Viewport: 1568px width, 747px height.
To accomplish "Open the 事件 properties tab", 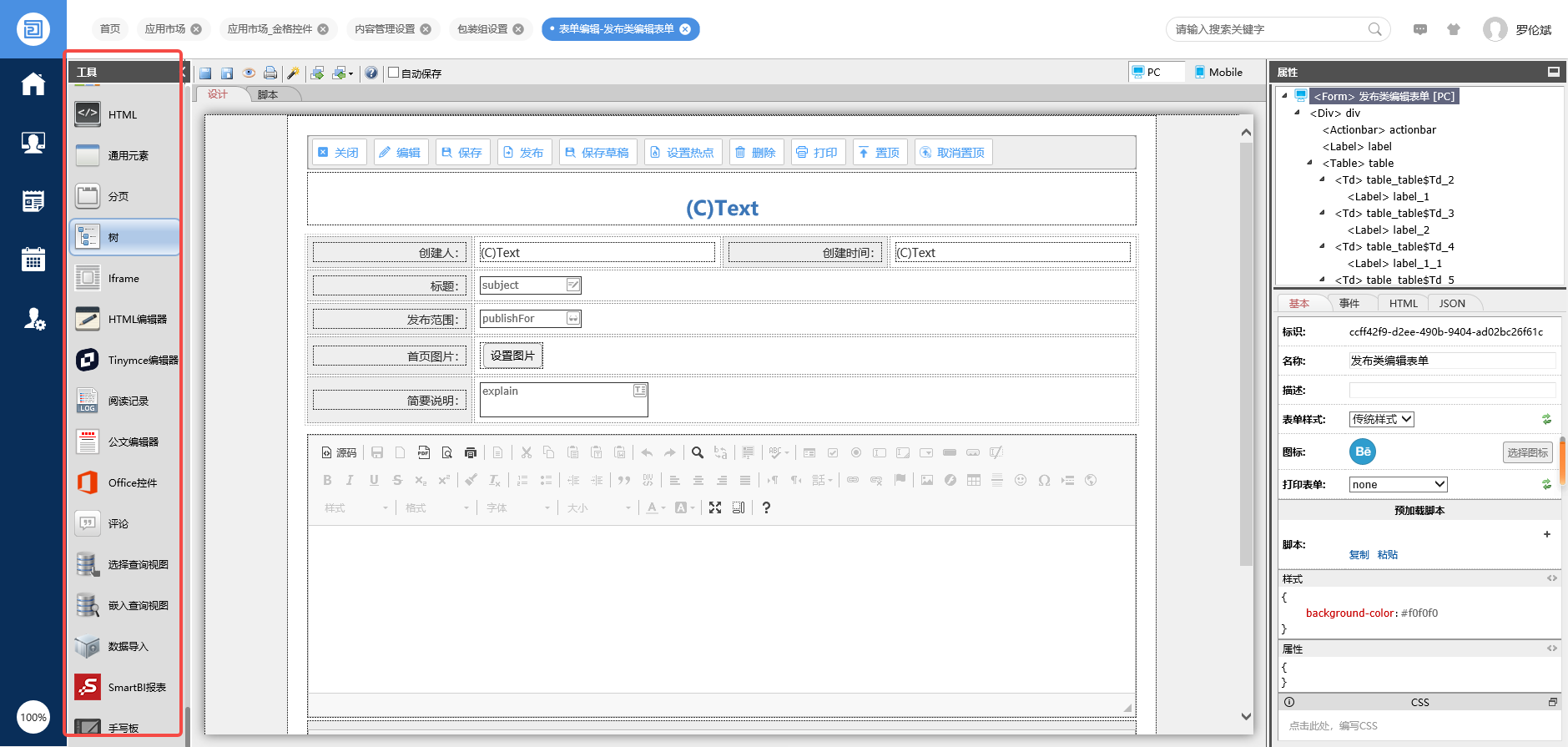I will pos(1349,303).
